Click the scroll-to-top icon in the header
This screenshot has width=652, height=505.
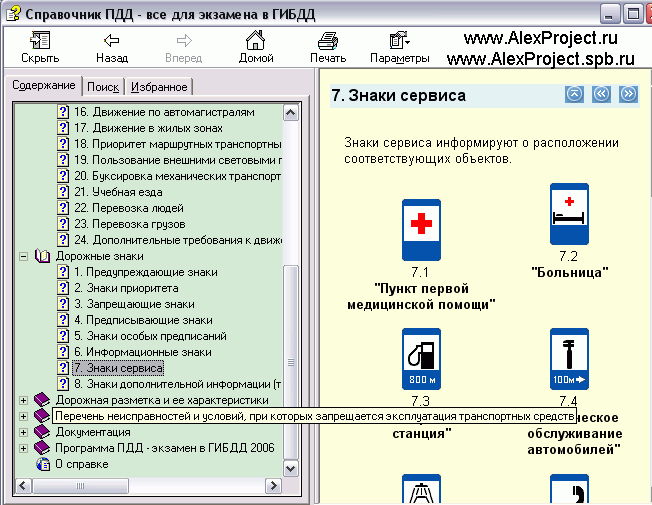pyautogui.click(x=574, y=94)
